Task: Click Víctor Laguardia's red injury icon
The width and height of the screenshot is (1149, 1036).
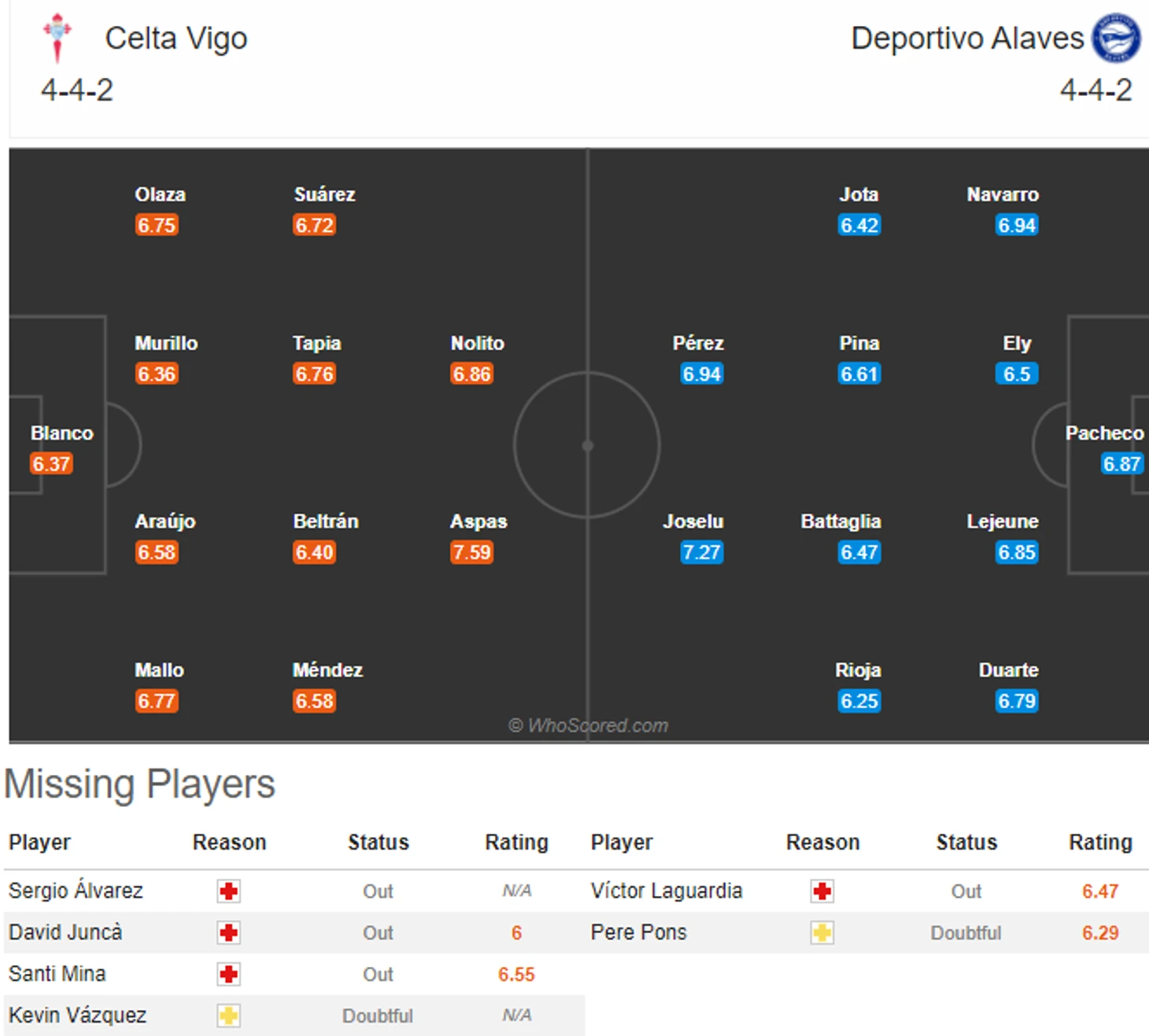Action: [822, 891]
